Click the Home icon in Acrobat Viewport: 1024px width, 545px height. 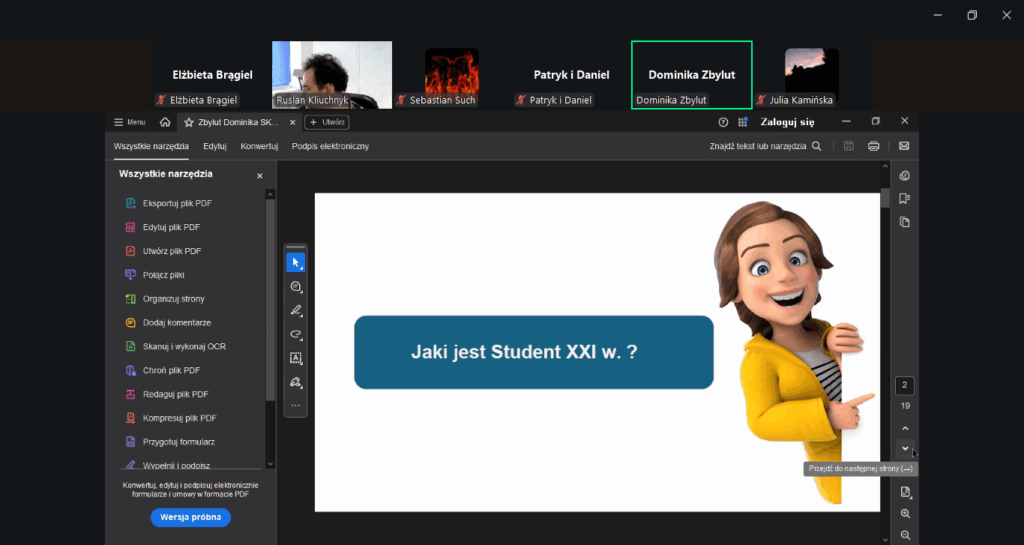coord(165,122)
